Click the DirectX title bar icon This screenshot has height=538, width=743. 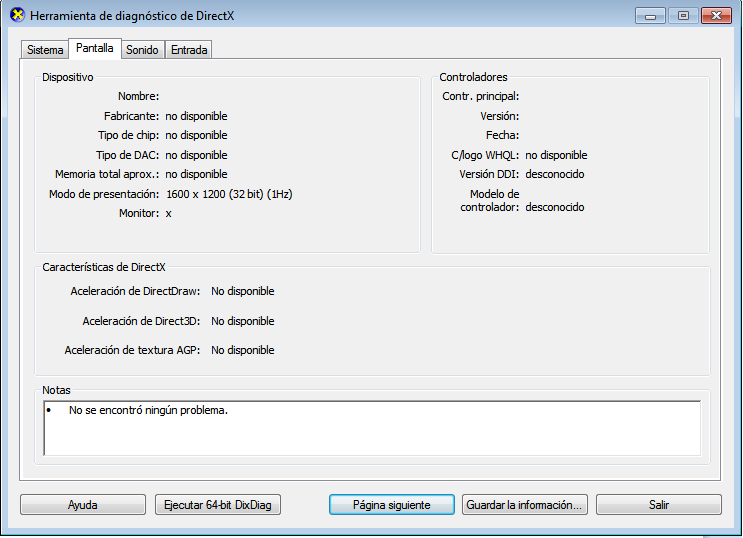(17, 15)
